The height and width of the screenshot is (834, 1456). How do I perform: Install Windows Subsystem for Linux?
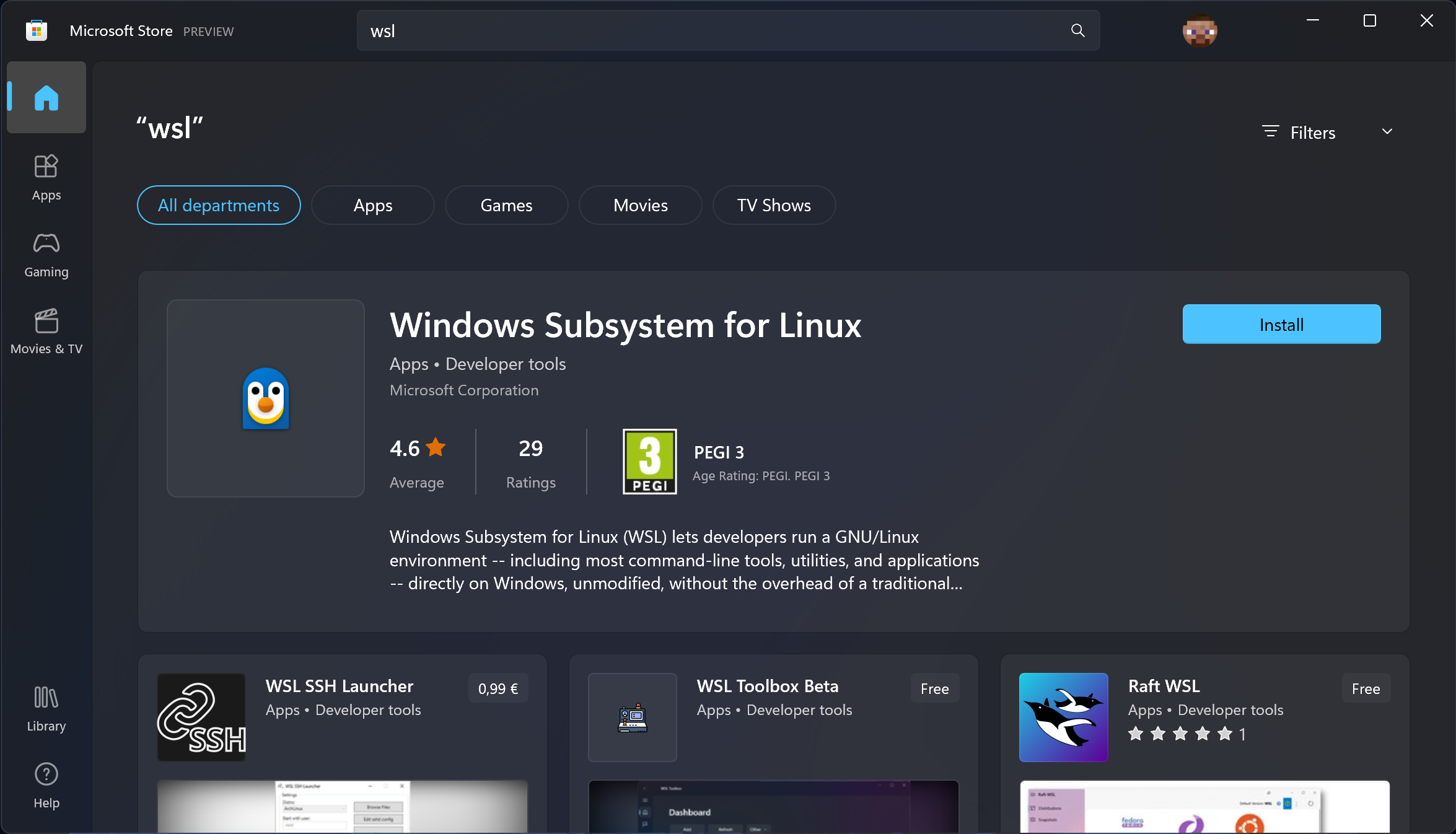[1281, 324]
